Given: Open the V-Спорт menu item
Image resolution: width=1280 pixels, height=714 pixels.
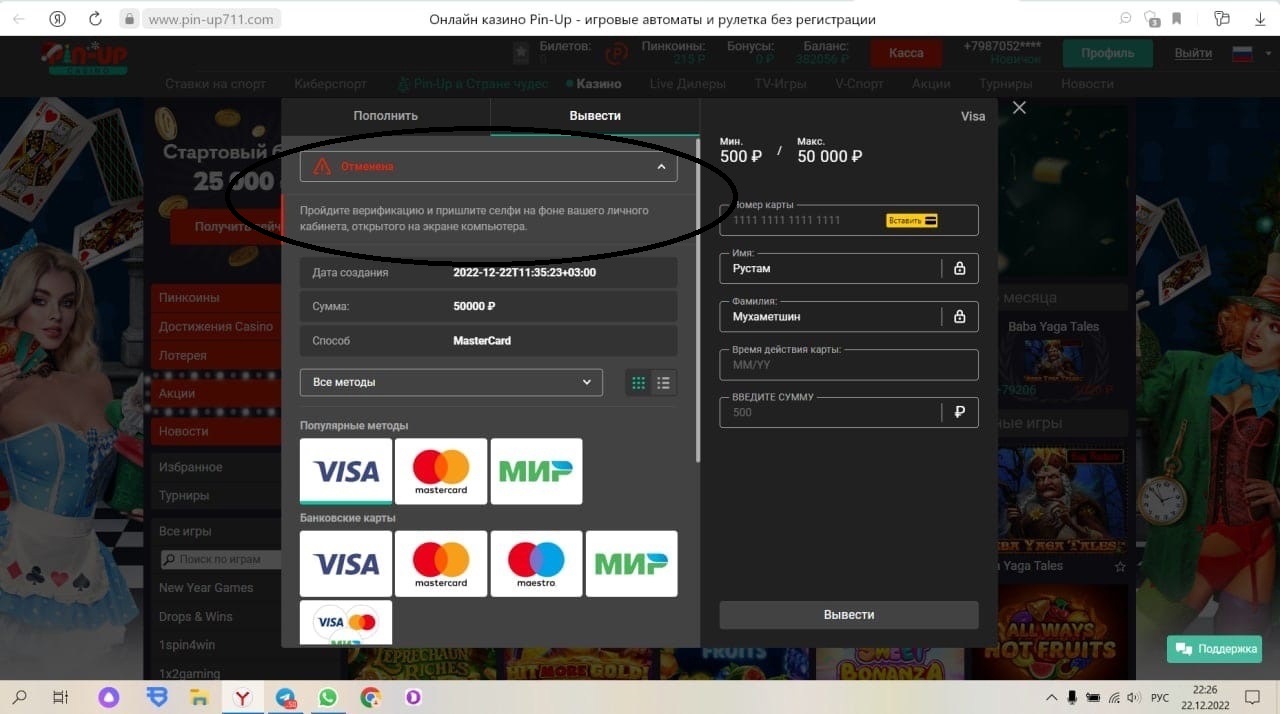Looking at the screenshot, I should (x=859, y=84).
